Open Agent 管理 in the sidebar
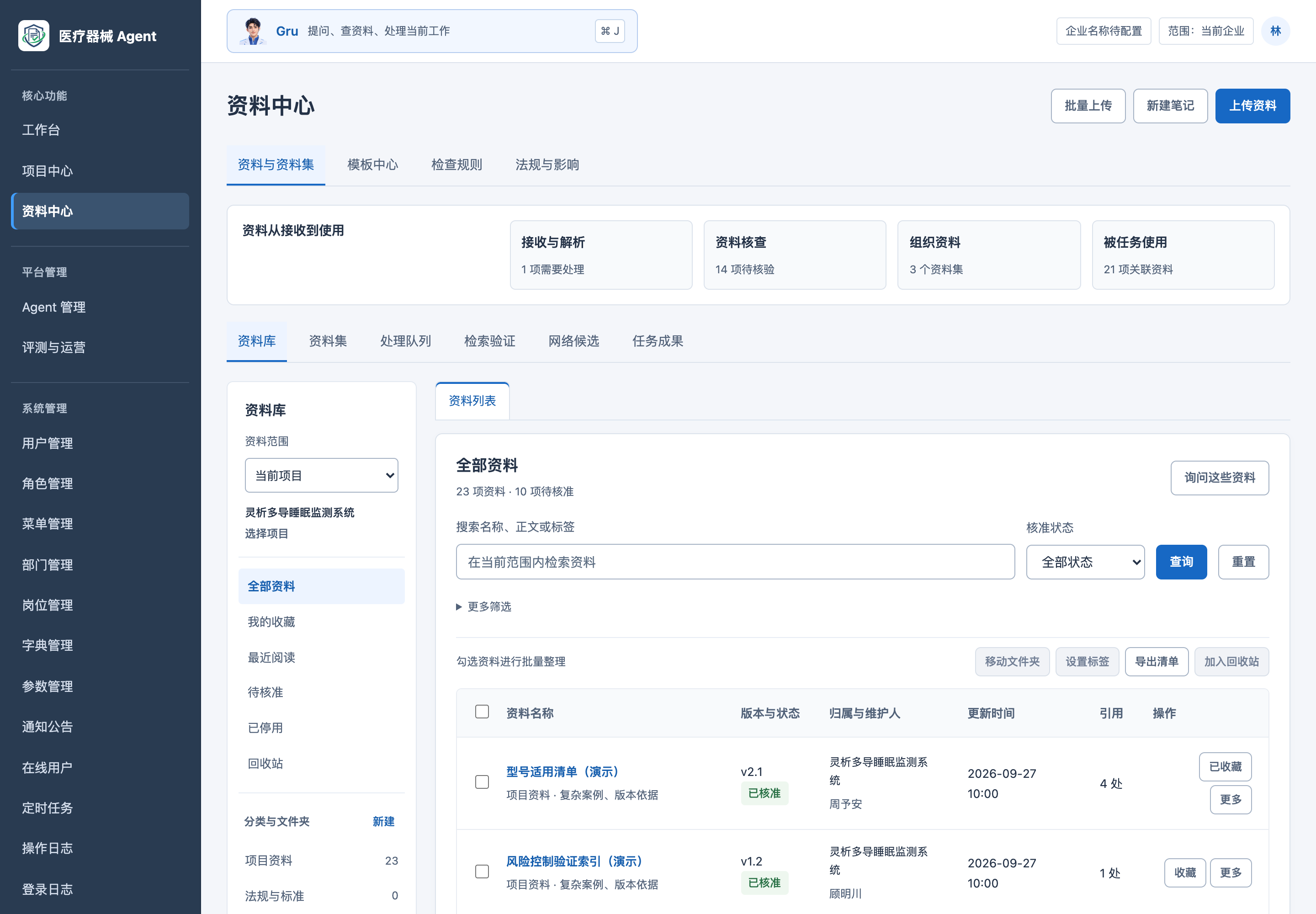 point(100,307)
